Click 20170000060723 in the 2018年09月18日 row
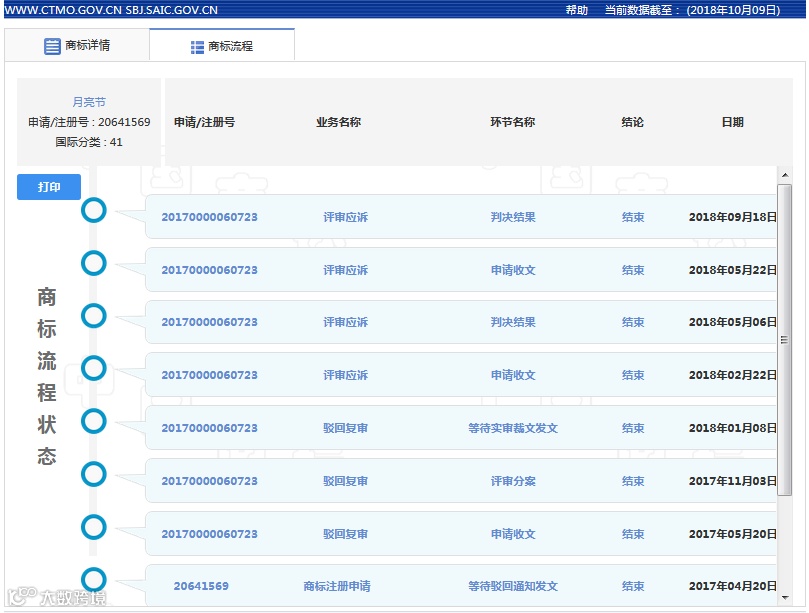Viewport: 809px width, 613px height. click(x=209, y=217)
